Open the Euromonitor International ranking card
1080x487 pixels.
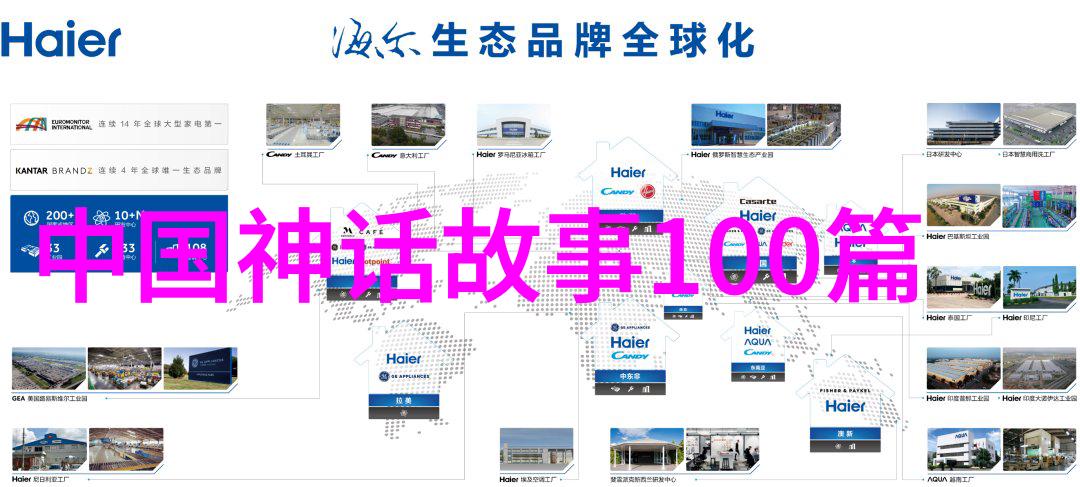pyautogui.click(x=118, y=124)
